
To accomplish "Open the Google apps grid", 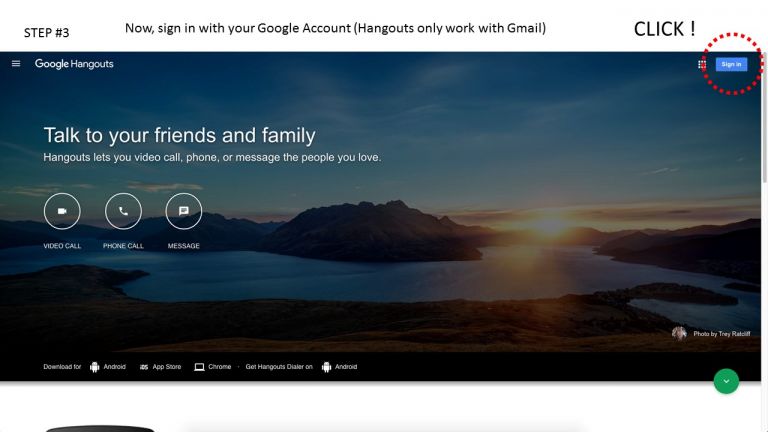I will [x=702, y=64].
